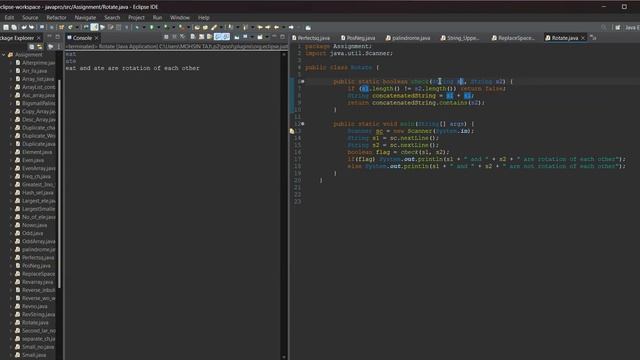Click the highlighter pencil toolbar icon

pos(214,27)
